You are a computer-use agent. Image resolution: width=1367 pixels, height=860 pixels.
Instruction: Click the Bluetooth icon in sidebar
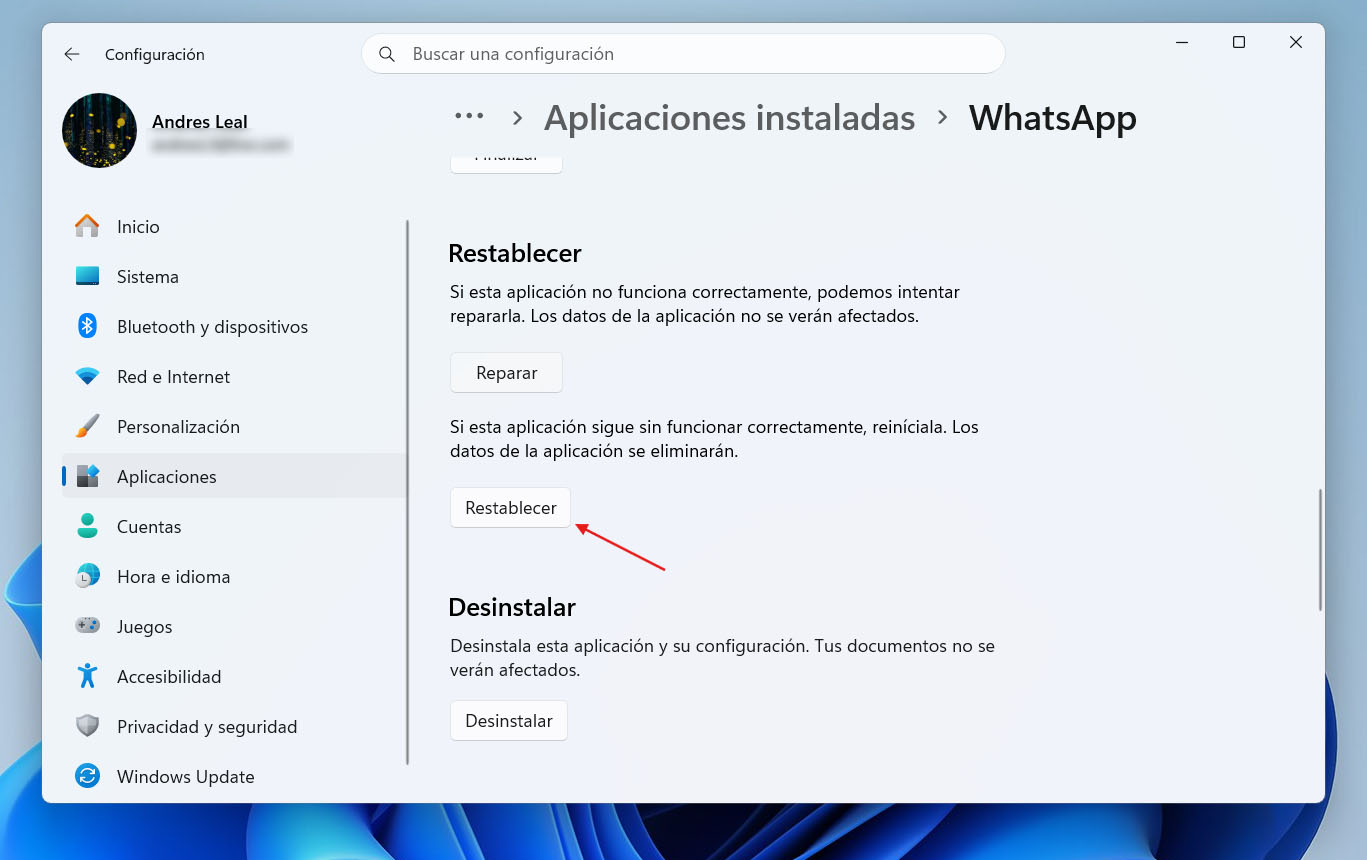87,326
